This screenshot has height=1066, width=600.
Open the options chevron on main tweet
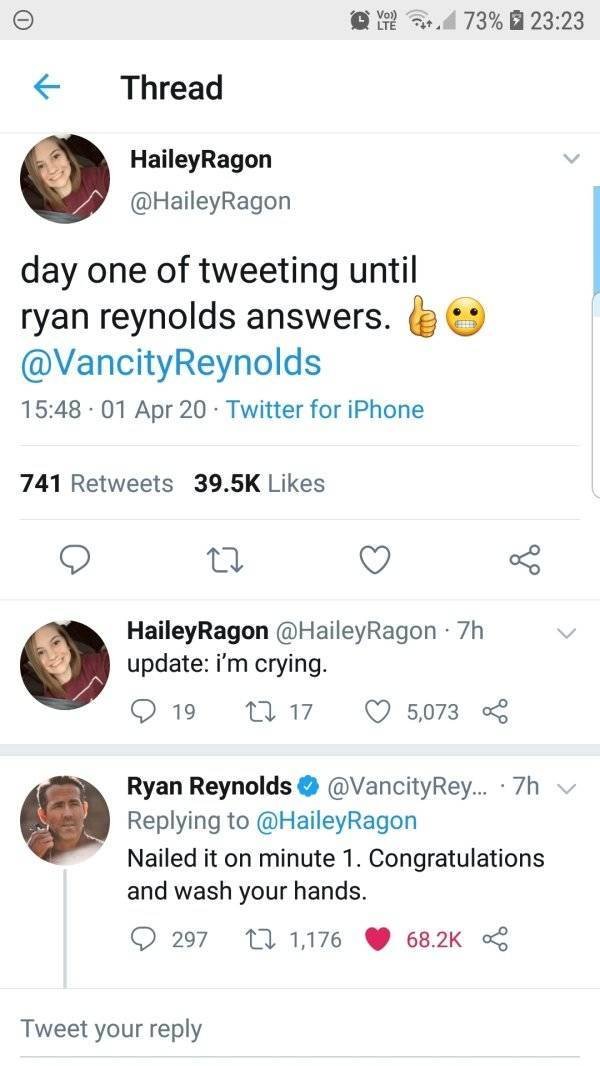click(x=571, y=159)
